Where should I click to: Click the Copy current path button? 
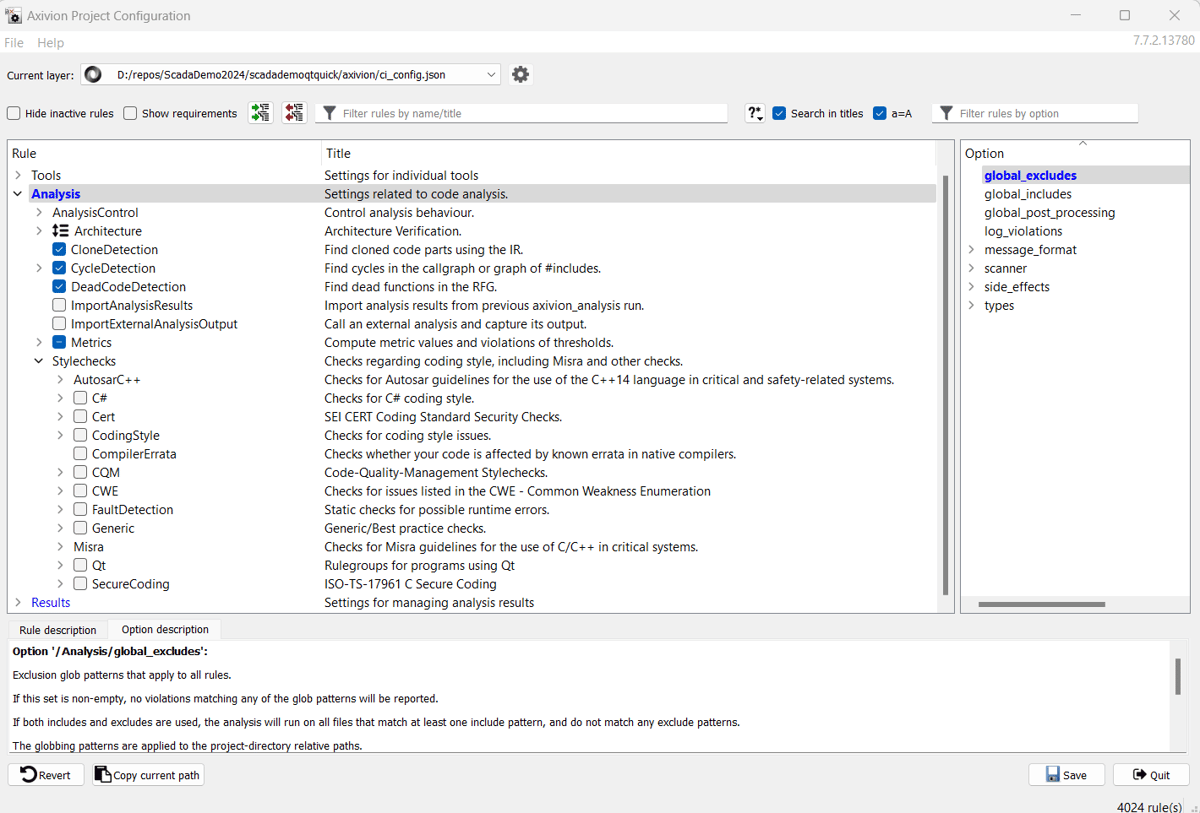[148, 775]
